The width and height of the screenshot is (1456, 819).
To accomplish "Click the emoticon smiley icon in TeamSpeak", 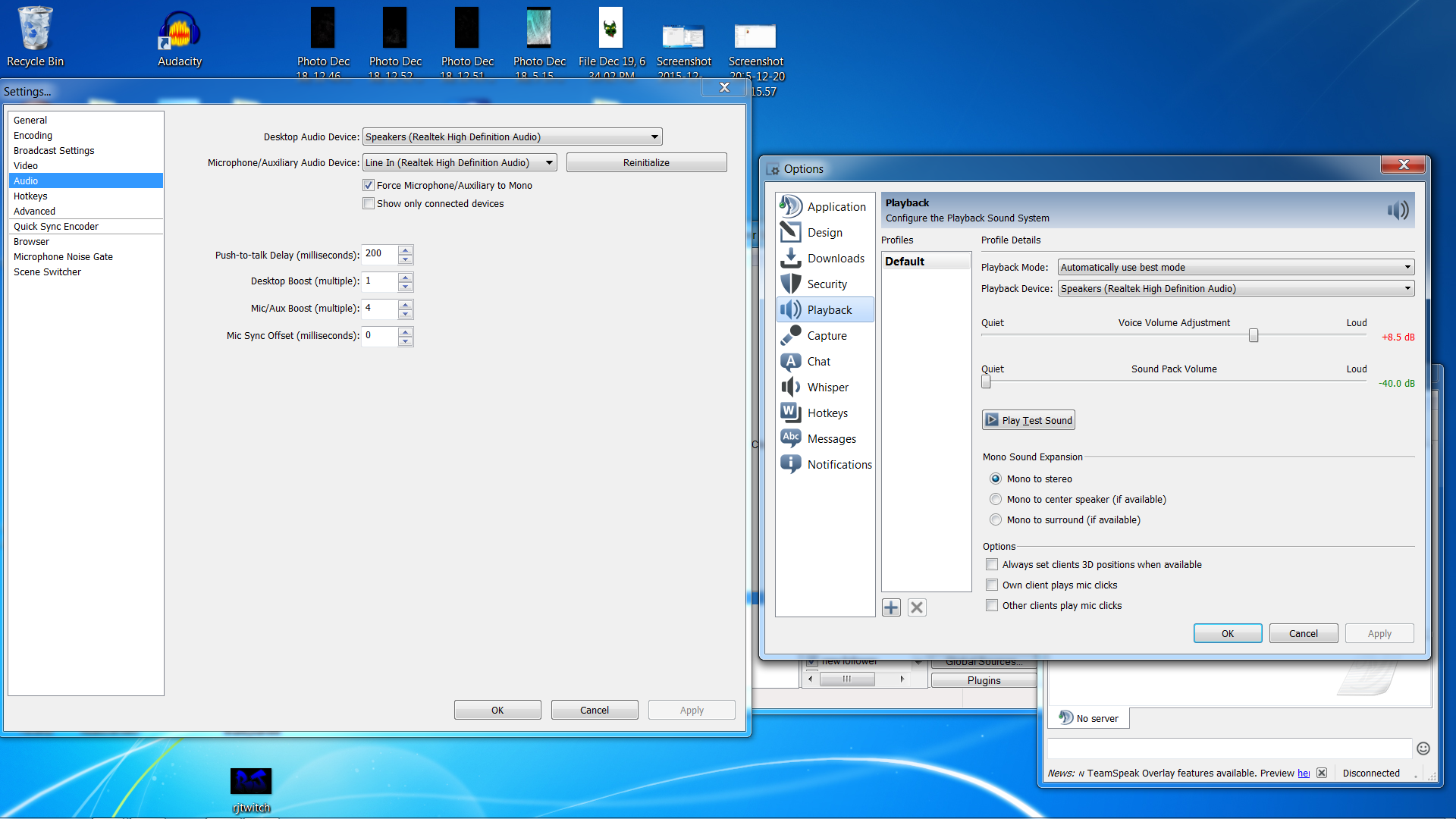I will [x=1423, y=748].
